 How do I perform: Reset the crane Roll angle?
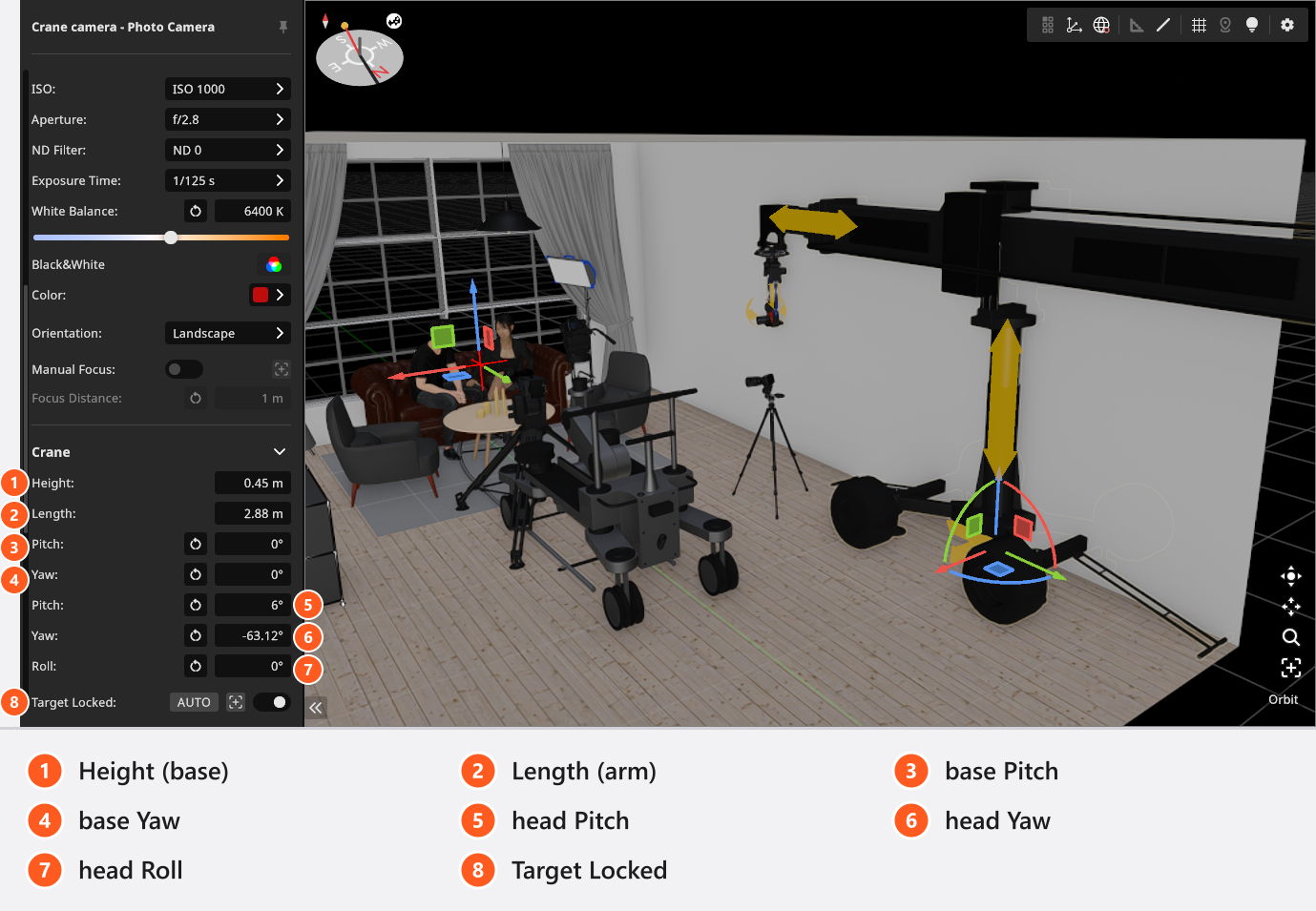pyautogui.click(x=196, y=666)
